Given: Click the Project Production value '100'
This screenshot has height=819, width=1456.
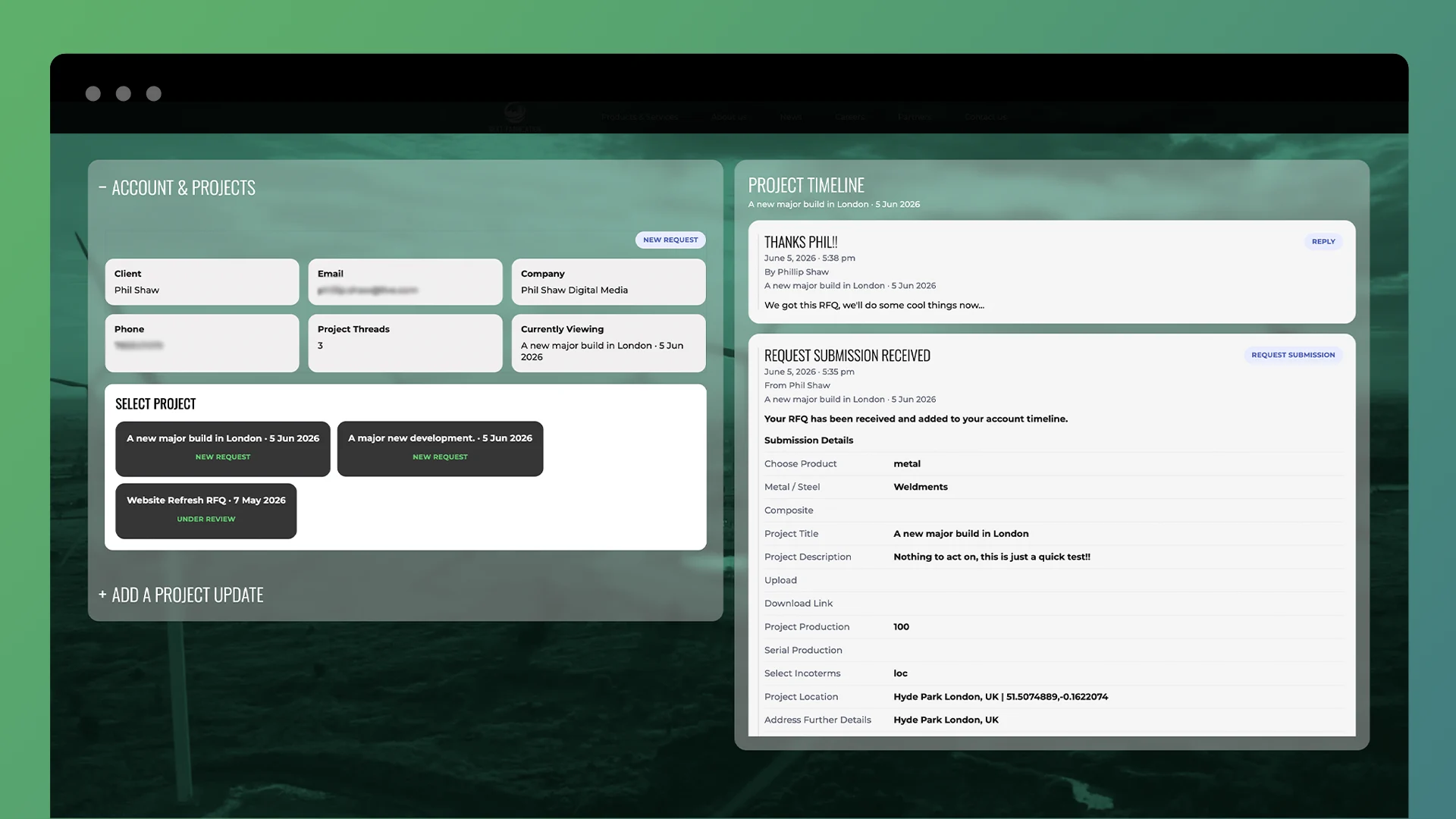Looking at the screenshot, I should coord(901,627).
